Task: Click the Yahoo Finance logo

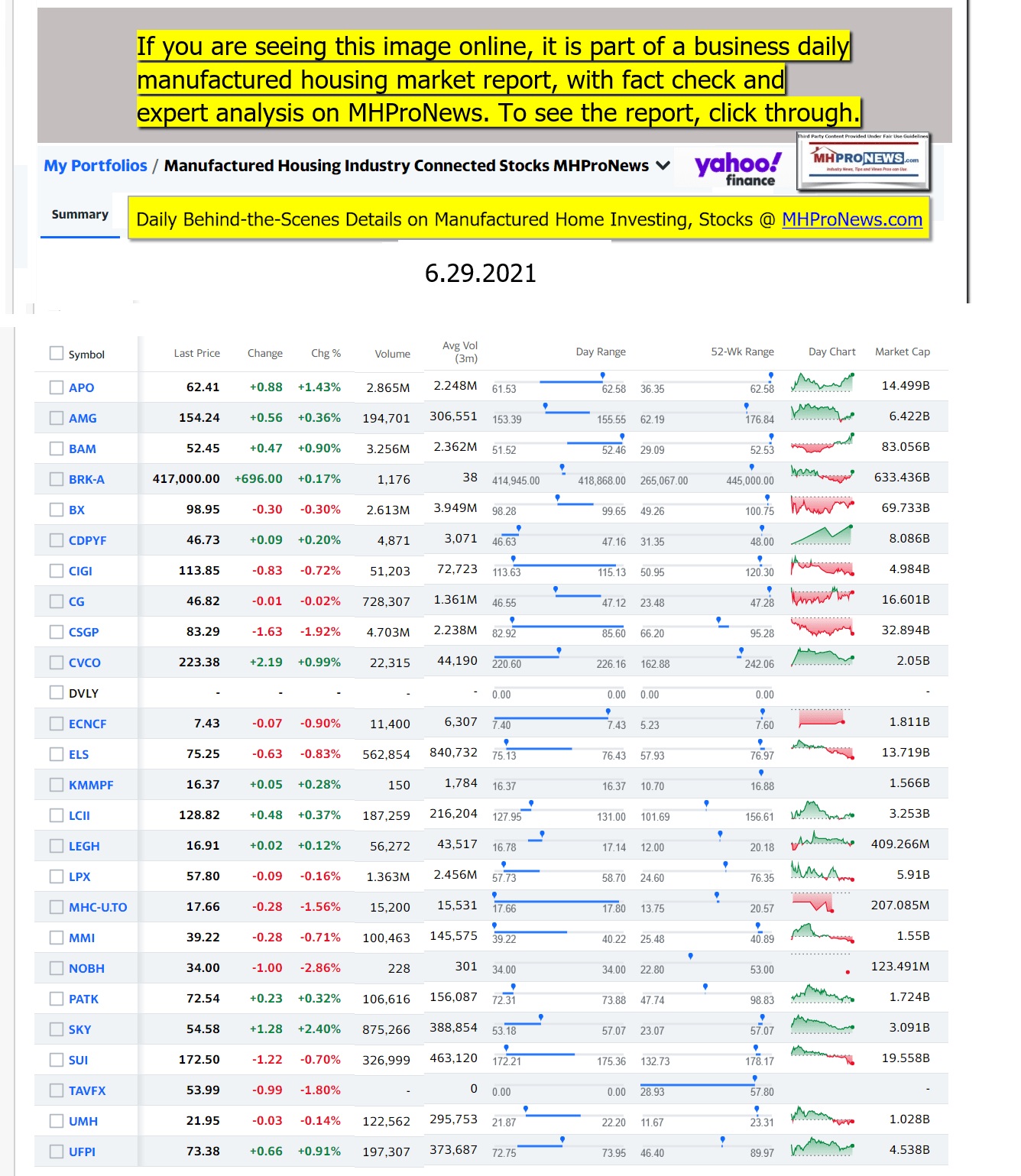Action: [x=738, y=169]
